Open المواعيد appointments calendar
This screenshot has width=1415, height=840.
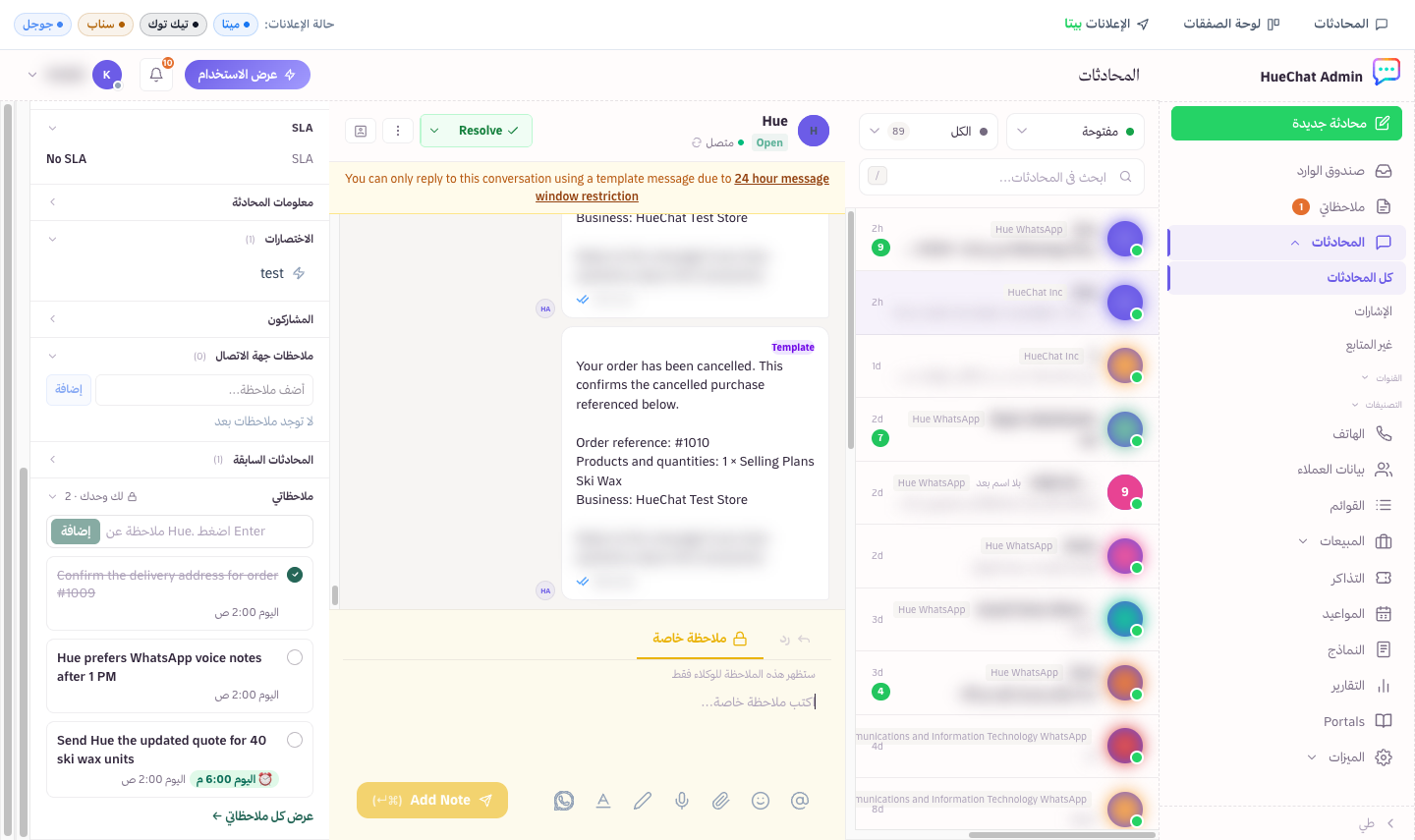1286,614
